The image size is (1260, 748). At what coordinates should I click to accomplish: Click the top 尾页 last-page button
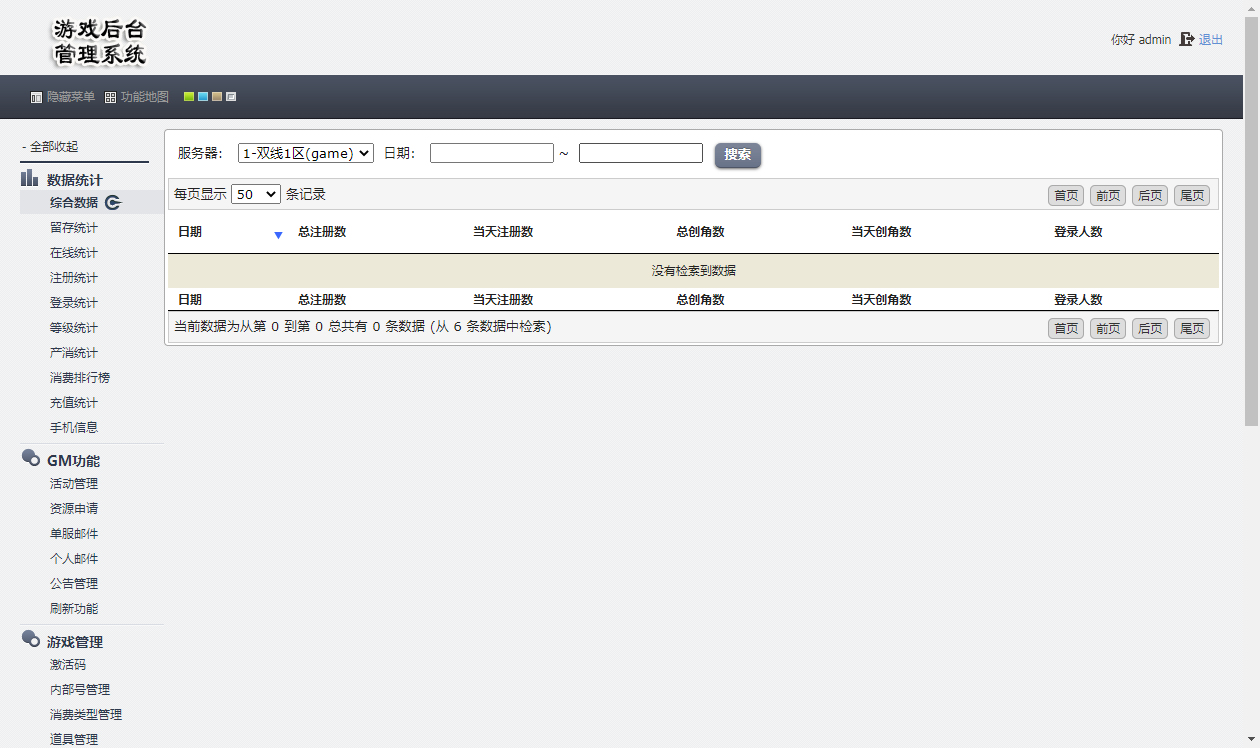click(1191, 195)
